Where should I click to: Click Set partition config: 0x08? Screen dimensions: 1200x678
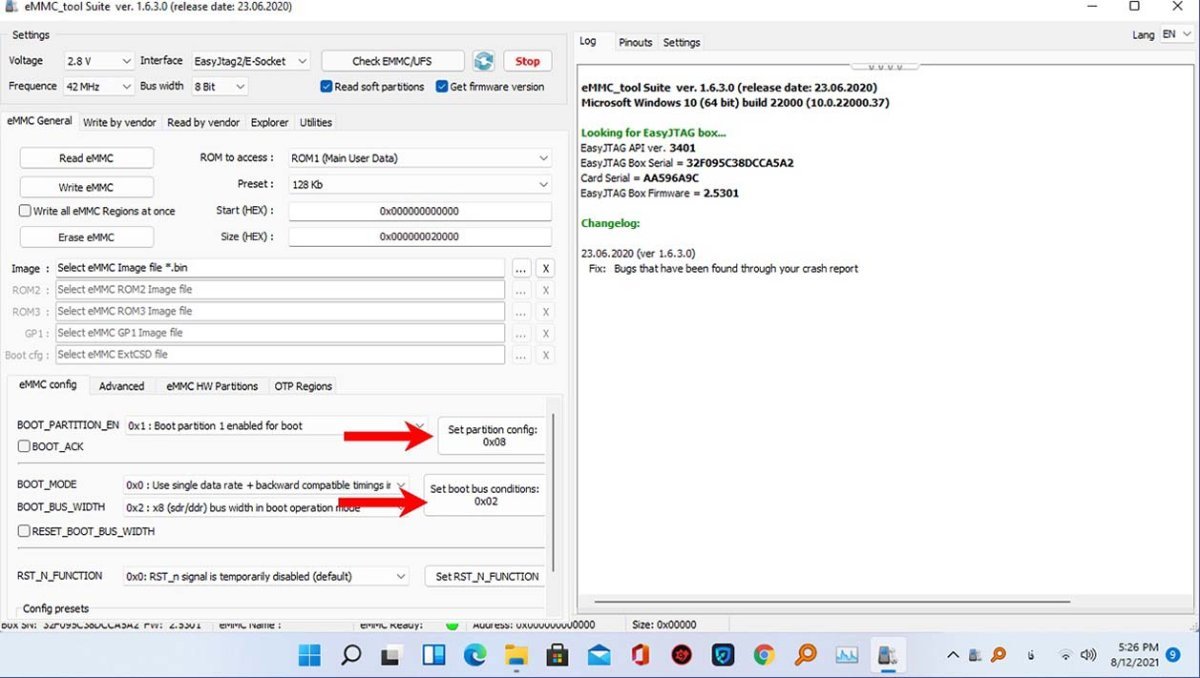(493, 435)
